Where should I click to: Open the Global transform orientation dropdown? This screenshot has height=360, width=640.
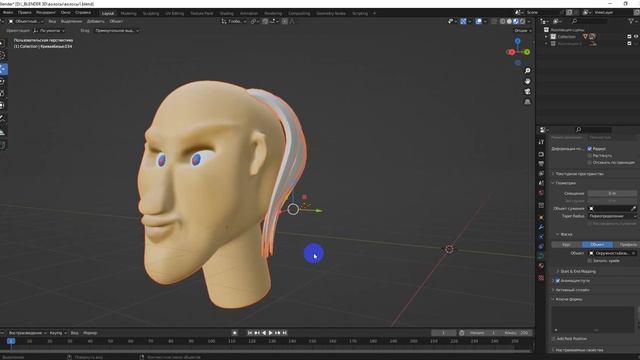[x=234, y=21]
